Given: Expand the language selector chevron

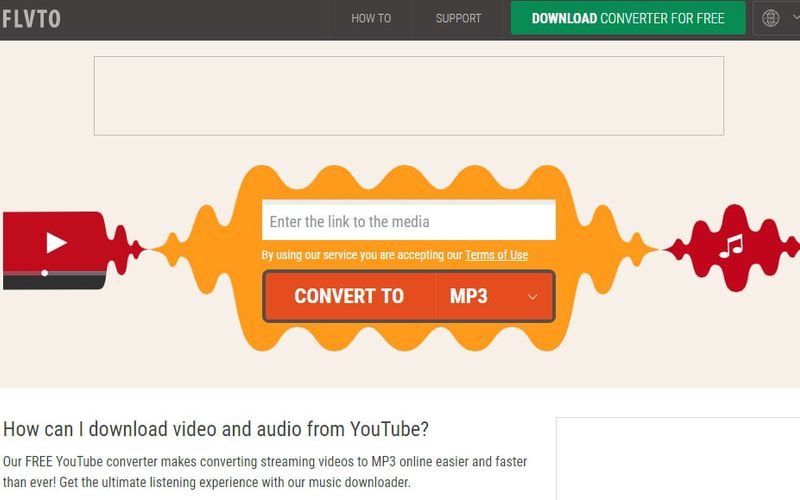Looking at the screenshot, I should [x=795, y=17].
